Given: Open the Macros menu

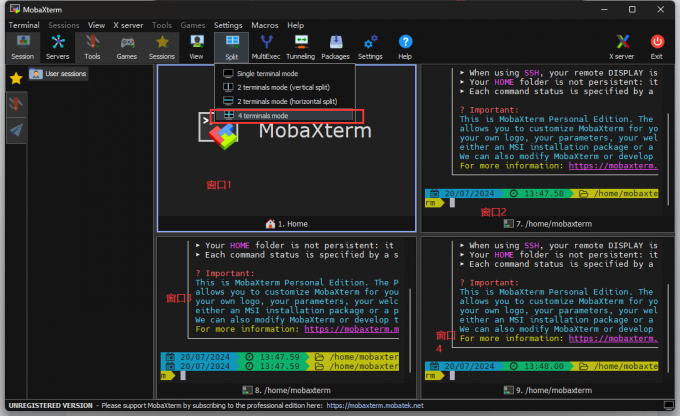Looking at the screenshot, I should point(265,25).
